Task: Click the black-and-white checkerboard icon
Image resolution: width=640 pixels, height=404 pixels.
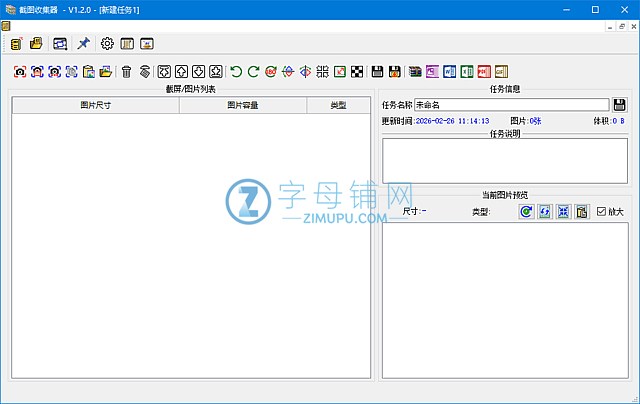Action: (x=356, y=71)
